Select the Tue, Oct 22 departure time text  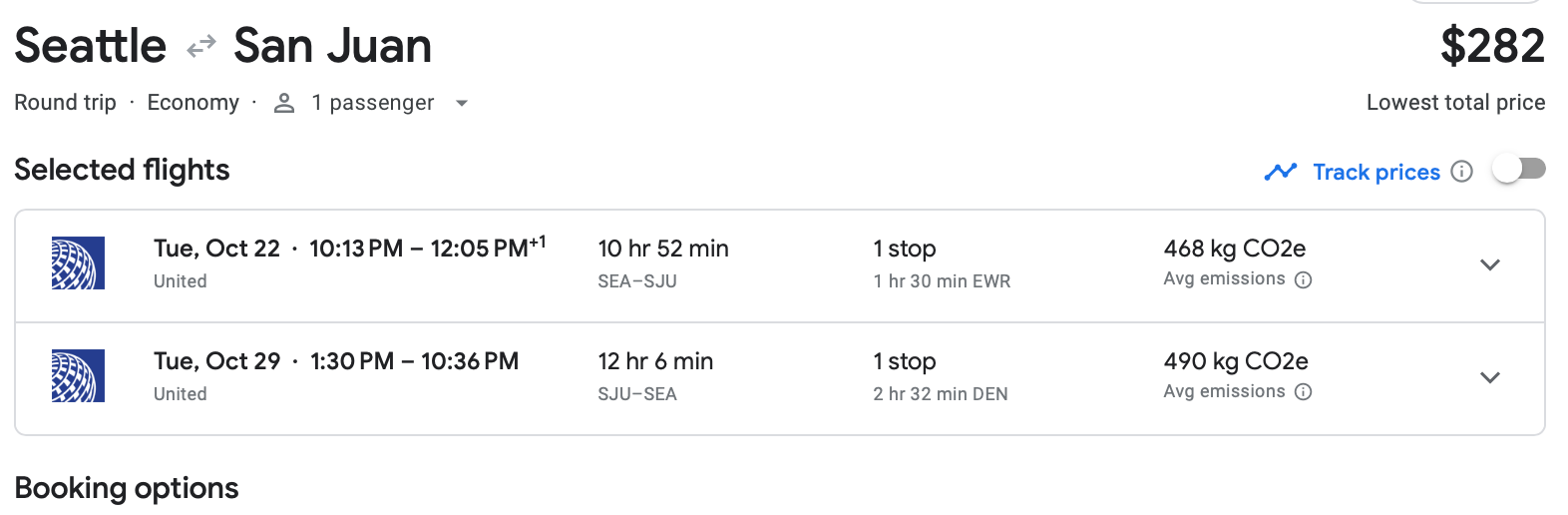(x=427, y=249)
